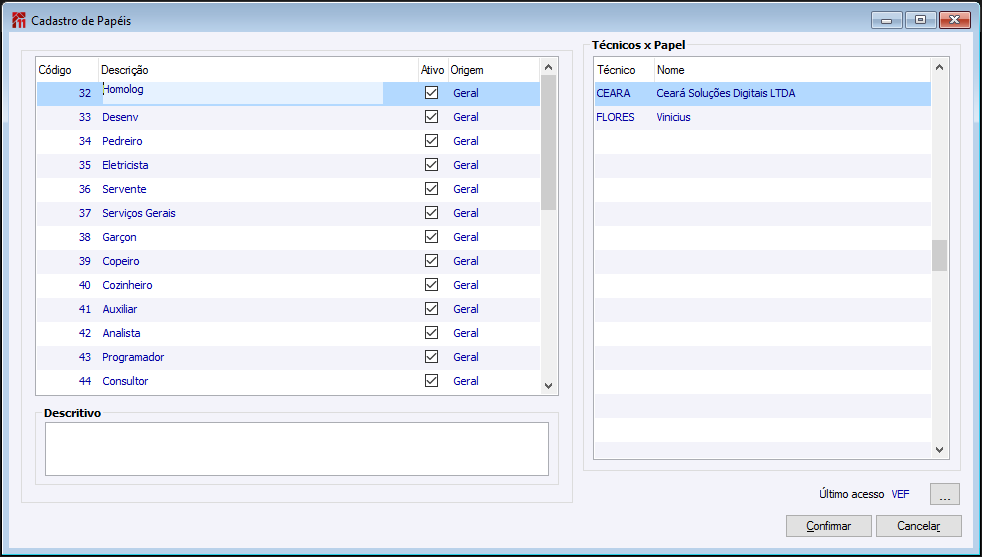
Task: Select the Cozinheiro row
Action: pos(288,285)
